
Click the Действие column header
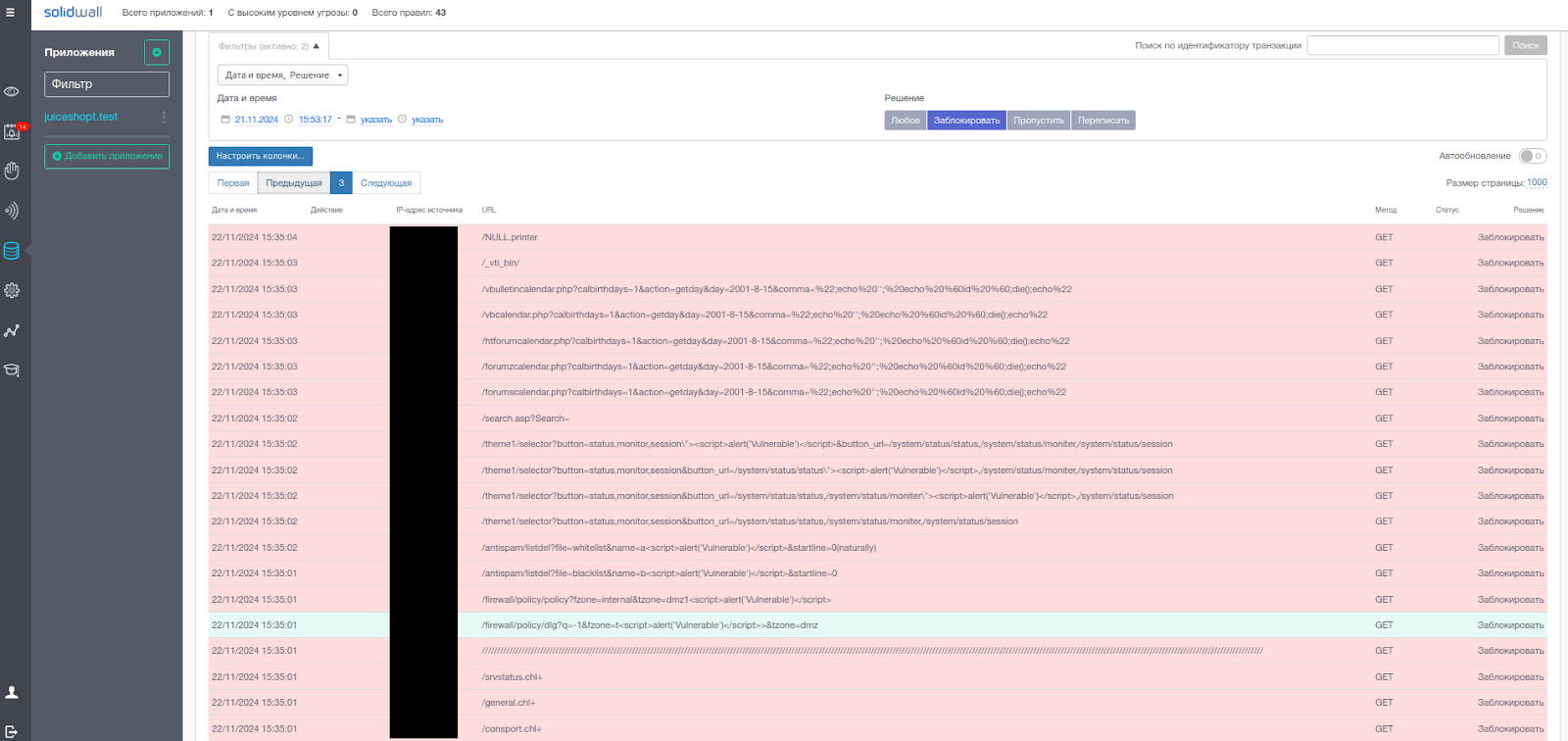pyautogui.click(x=326, y=210)
